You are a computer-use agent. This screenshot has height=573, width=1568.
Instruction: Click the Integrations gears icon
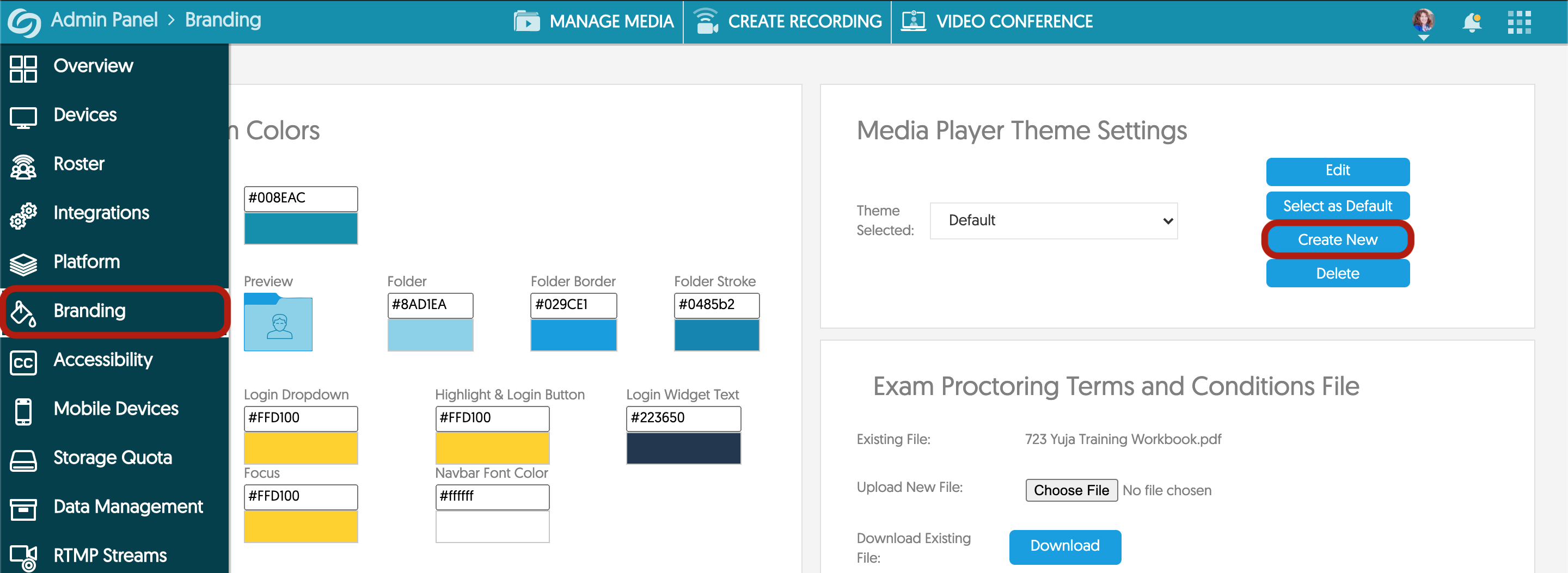click(24, 215)
